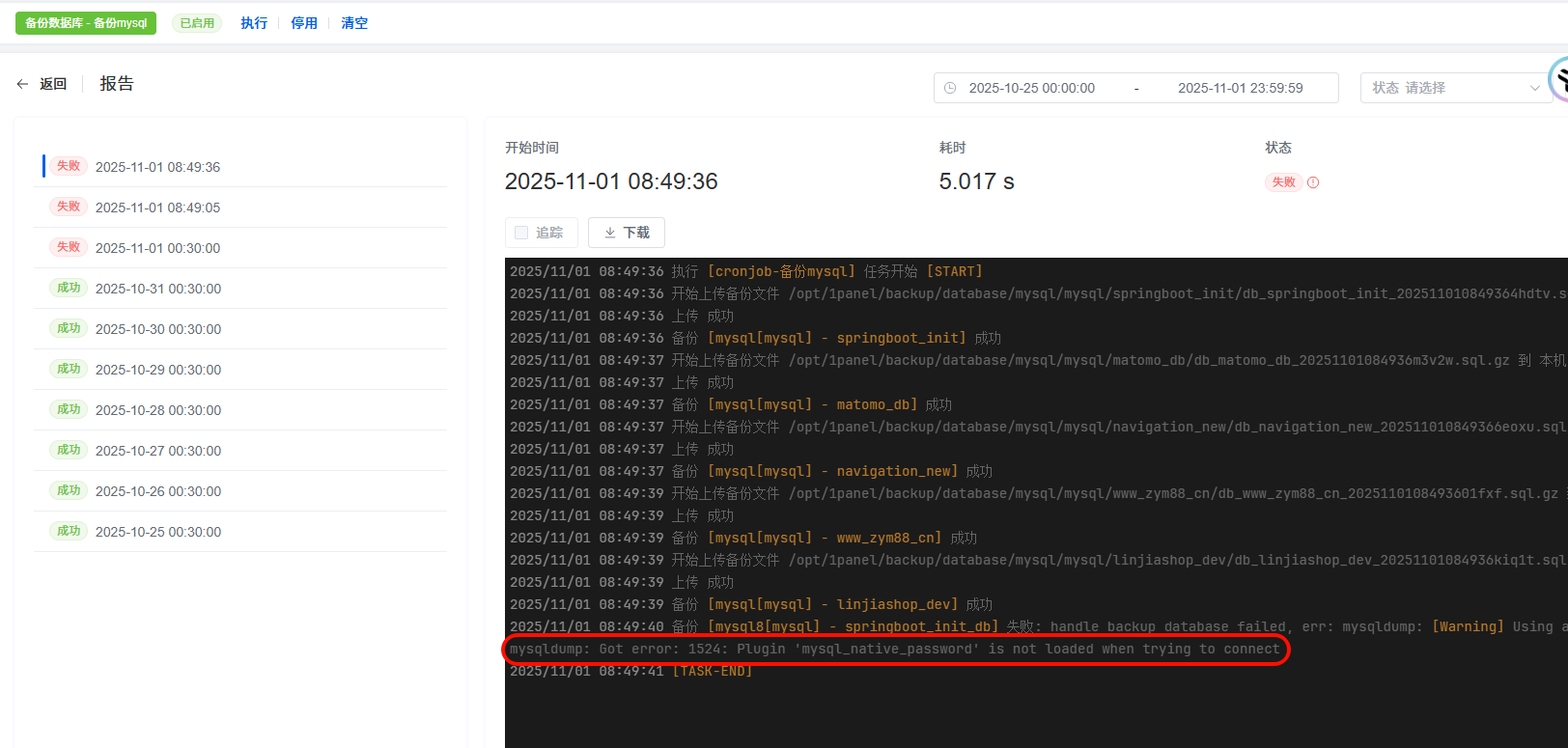This screenshot has width=1568, height=748.
Task: Click the back arrow icon
Action: [x=22, y=84]
